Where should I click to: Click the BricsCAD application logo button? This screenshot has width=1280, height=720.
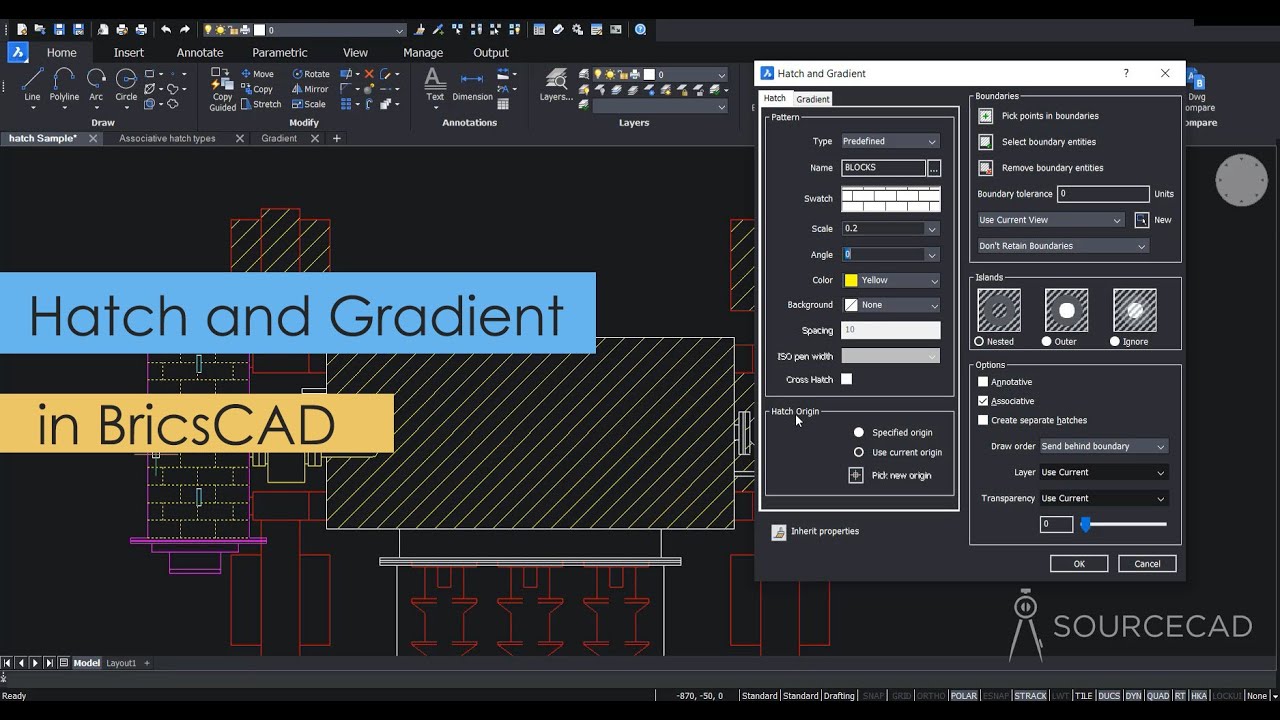coord(18,53)
